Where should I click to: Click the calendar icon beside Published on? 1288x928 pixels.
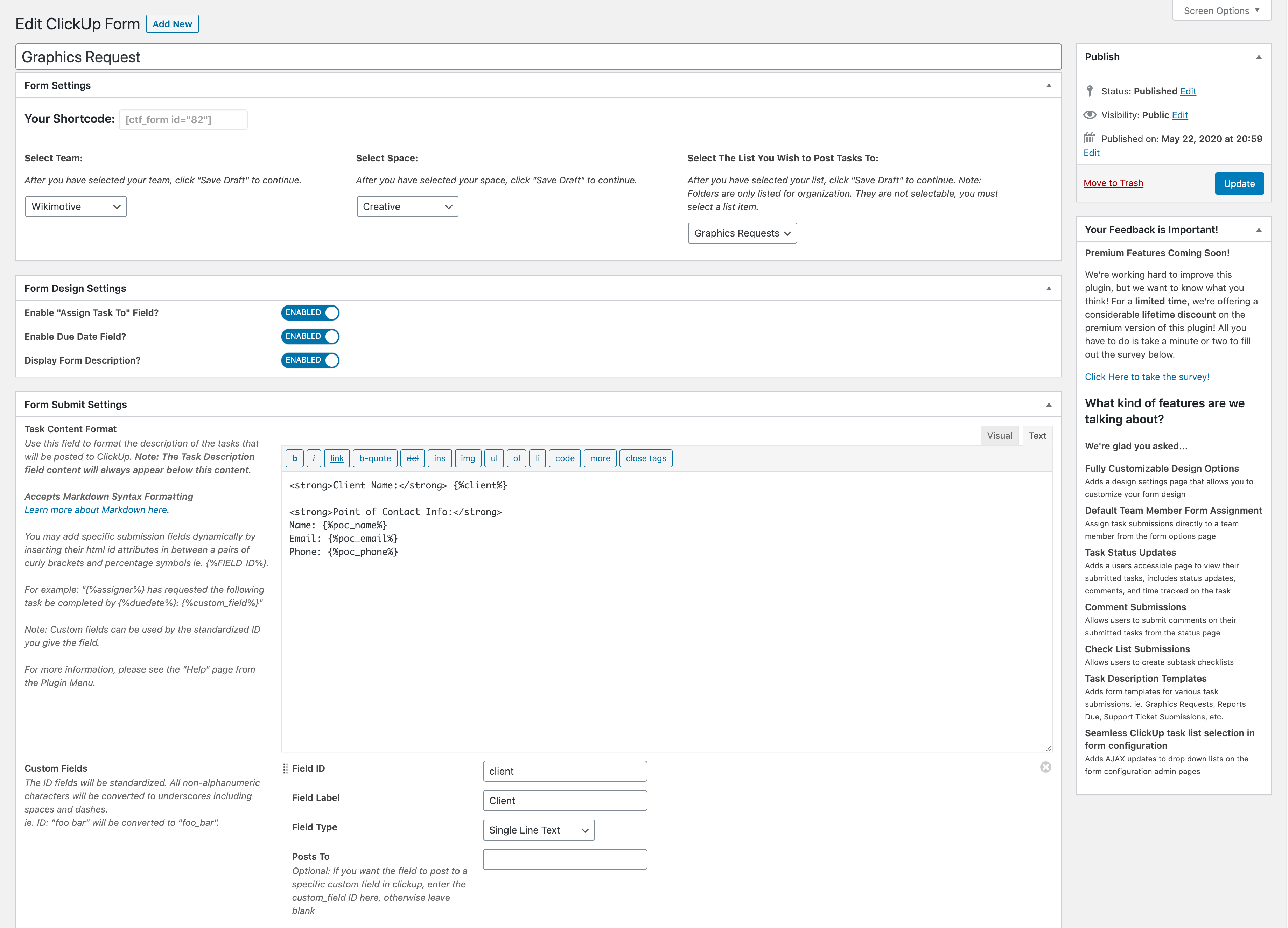1089,138
